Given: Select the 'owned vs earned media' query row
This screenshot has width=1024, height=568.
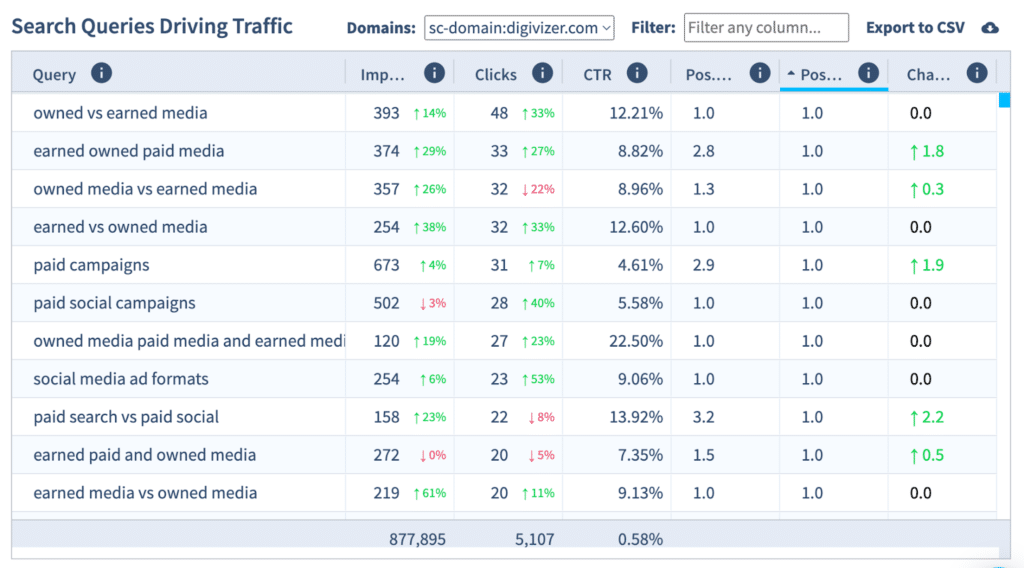Looking at the screenshot, I should tap(120, 113).
